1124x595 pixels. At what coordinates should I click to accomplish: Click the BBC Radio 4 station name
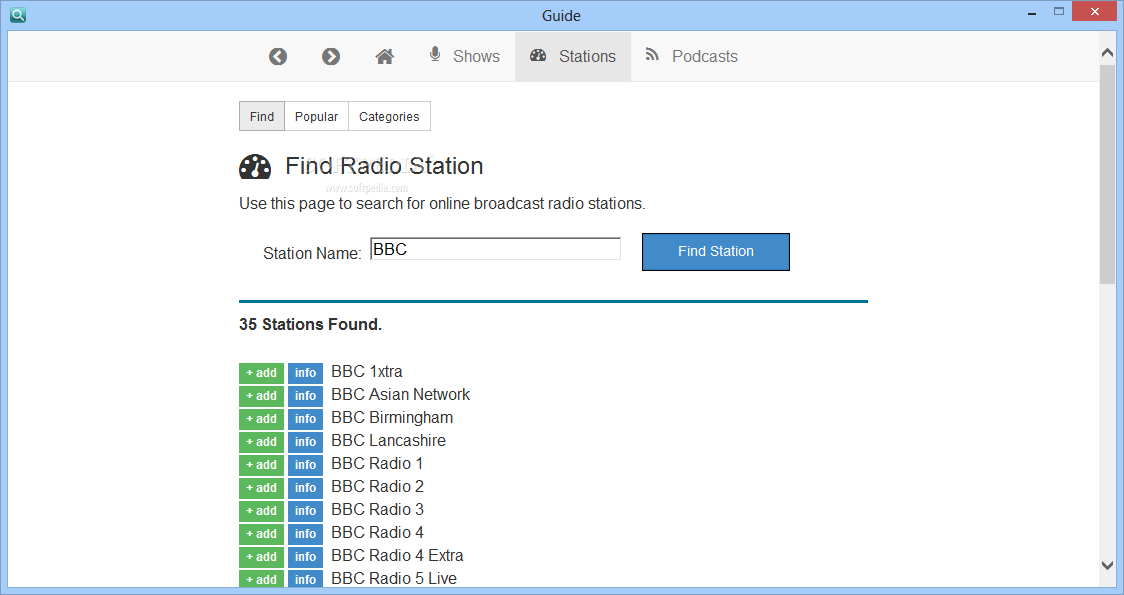[378, 532]
